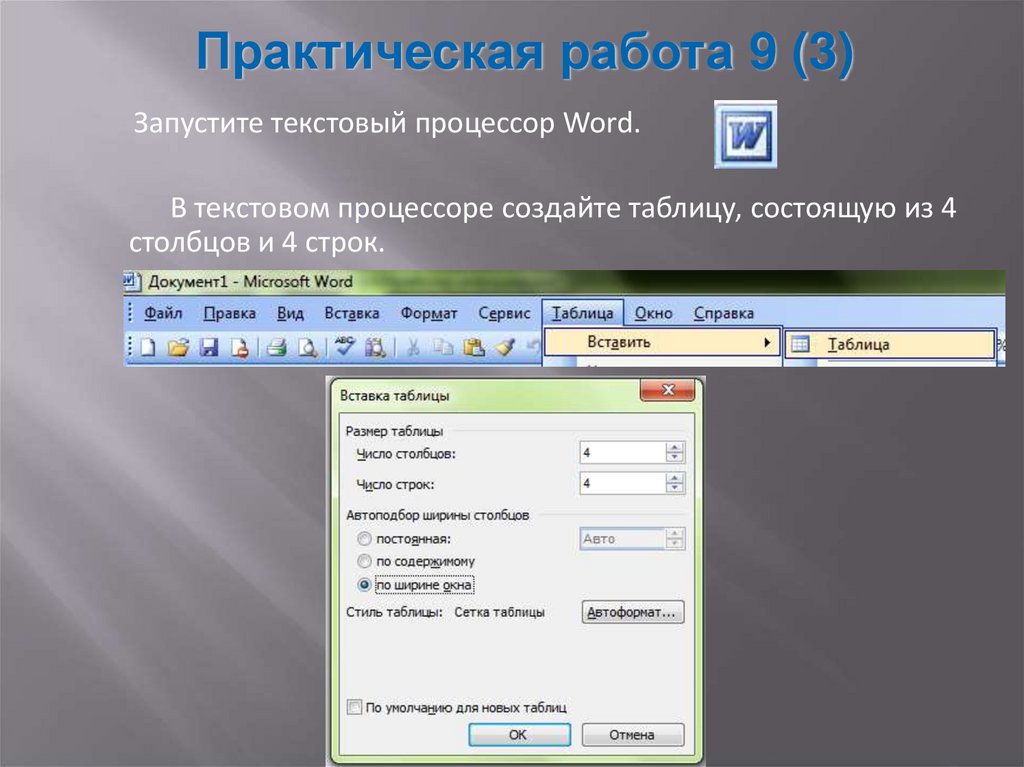Click the Research binoculars icon

376,347
